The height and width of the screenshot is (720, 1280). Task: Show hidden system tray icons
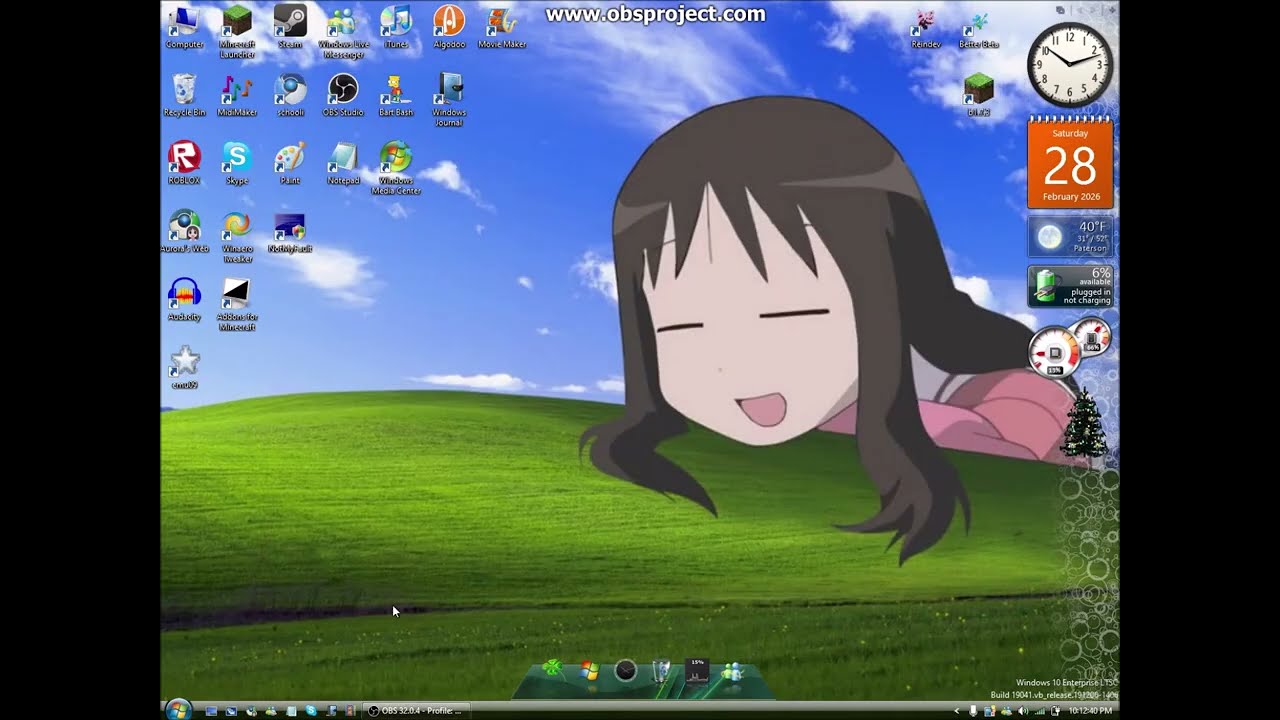957,711
